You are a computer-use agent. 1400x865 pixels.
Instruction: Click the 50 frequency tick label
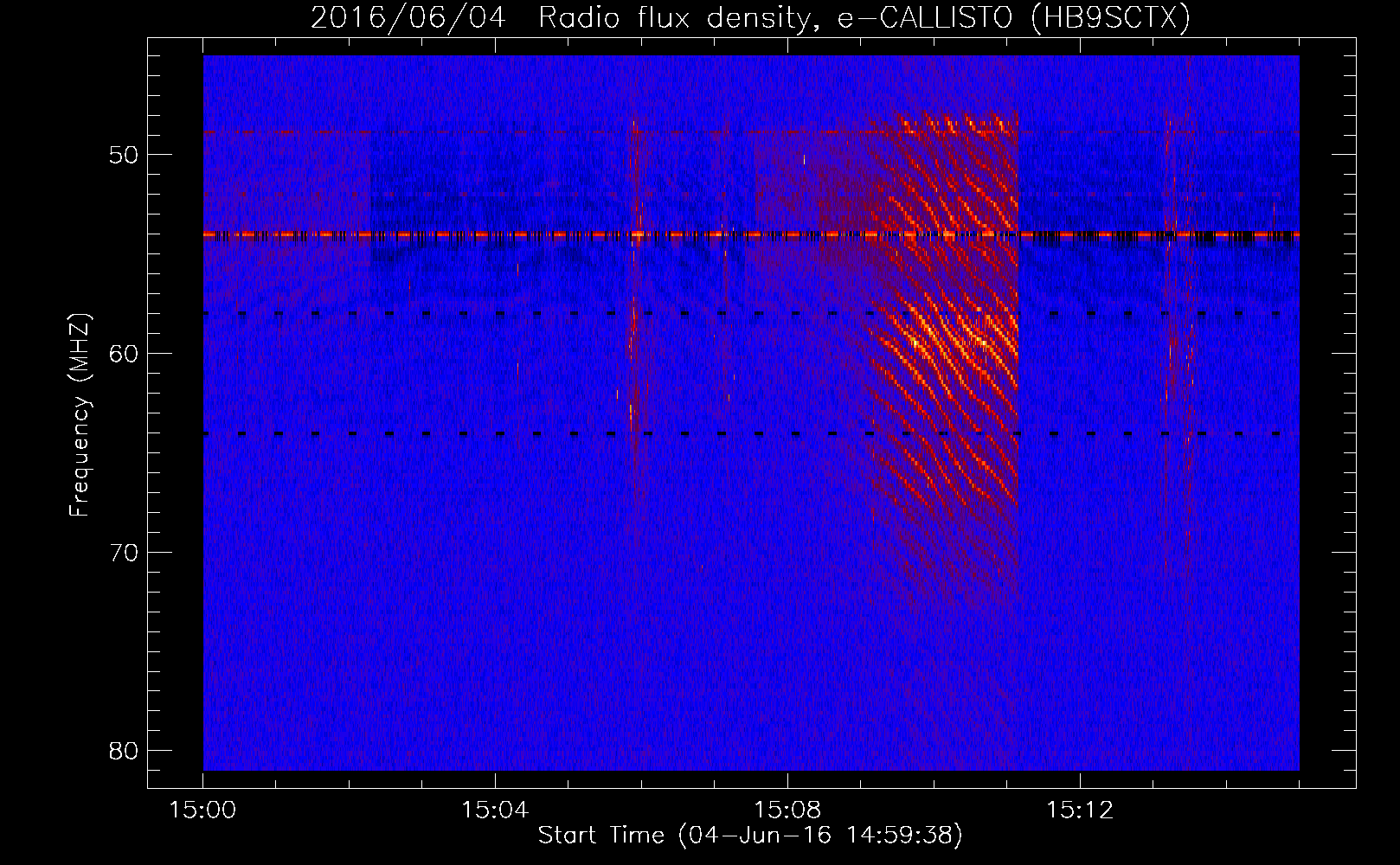coord(125,155)
